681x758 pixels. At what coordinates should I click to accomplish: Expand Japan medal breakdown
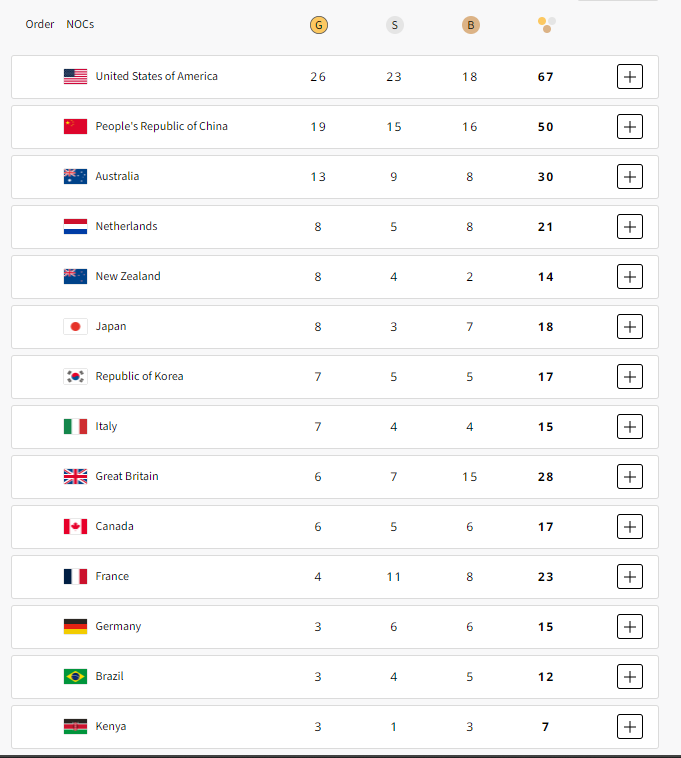click(x=630, y=326)
